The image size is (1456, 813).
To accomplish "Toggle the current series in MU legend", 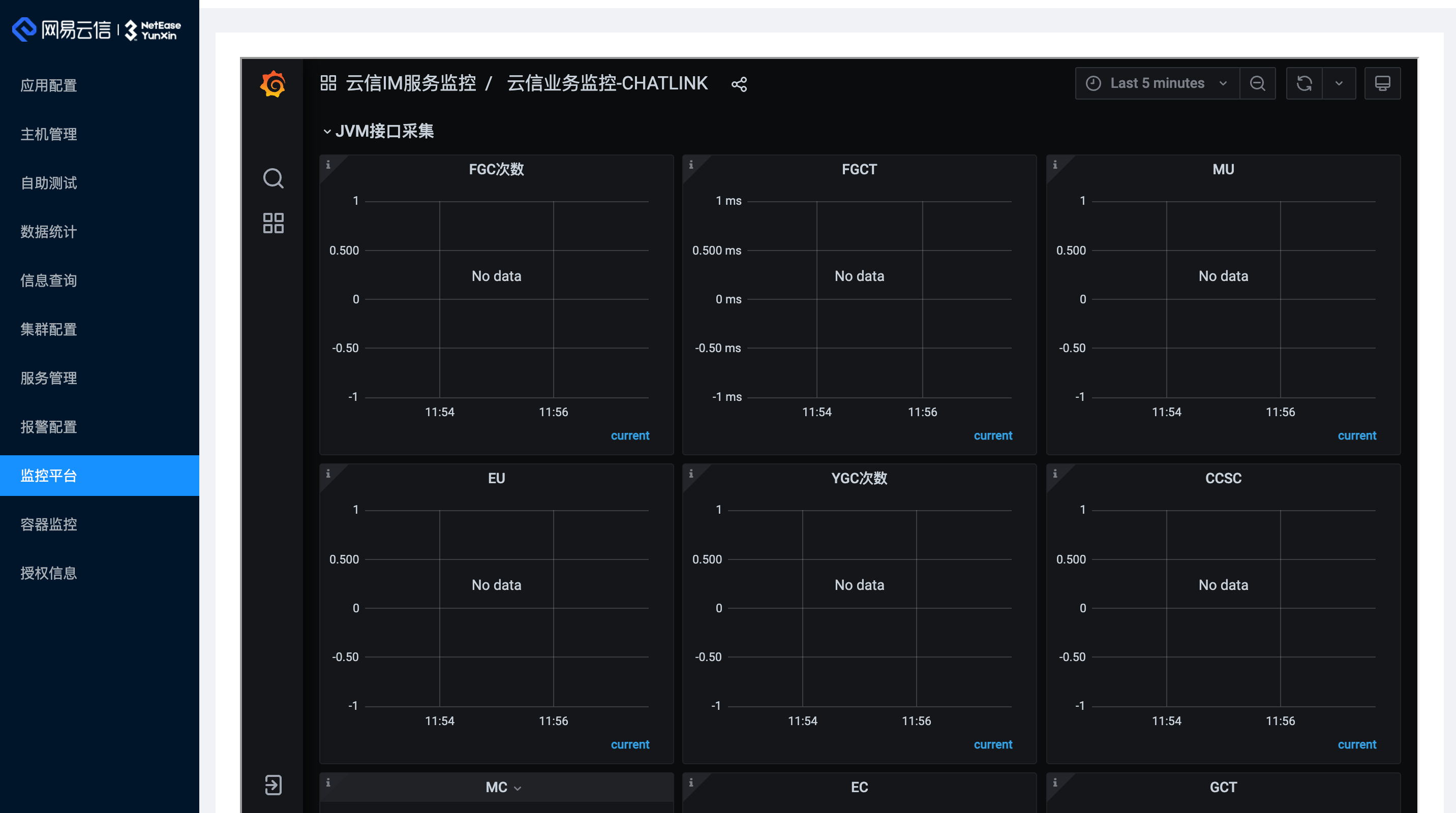I will (1357, 435).
